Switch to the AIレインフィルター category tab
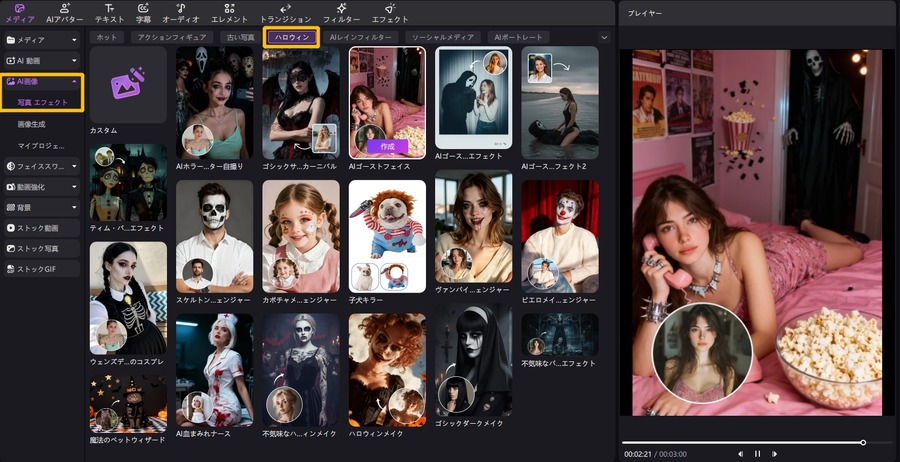900x462 pixels. pyautogui.click(x=360, y=37)
